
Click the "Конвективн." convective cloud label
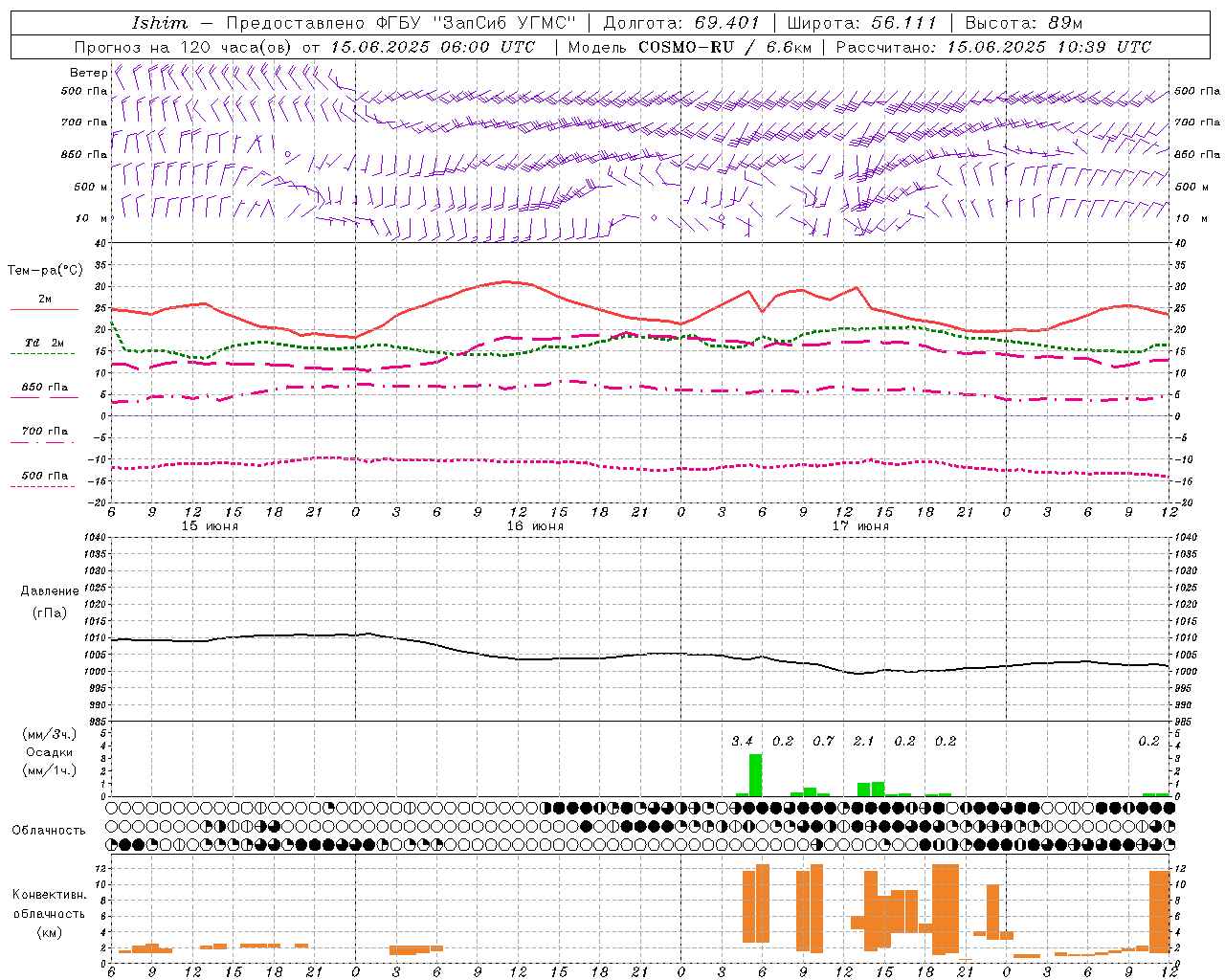(x=50, y=895)
